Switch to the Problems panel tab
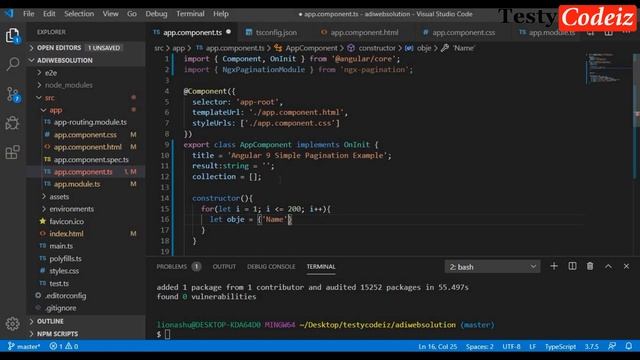Screen dimensions: 640x360 tap(178, 267)
